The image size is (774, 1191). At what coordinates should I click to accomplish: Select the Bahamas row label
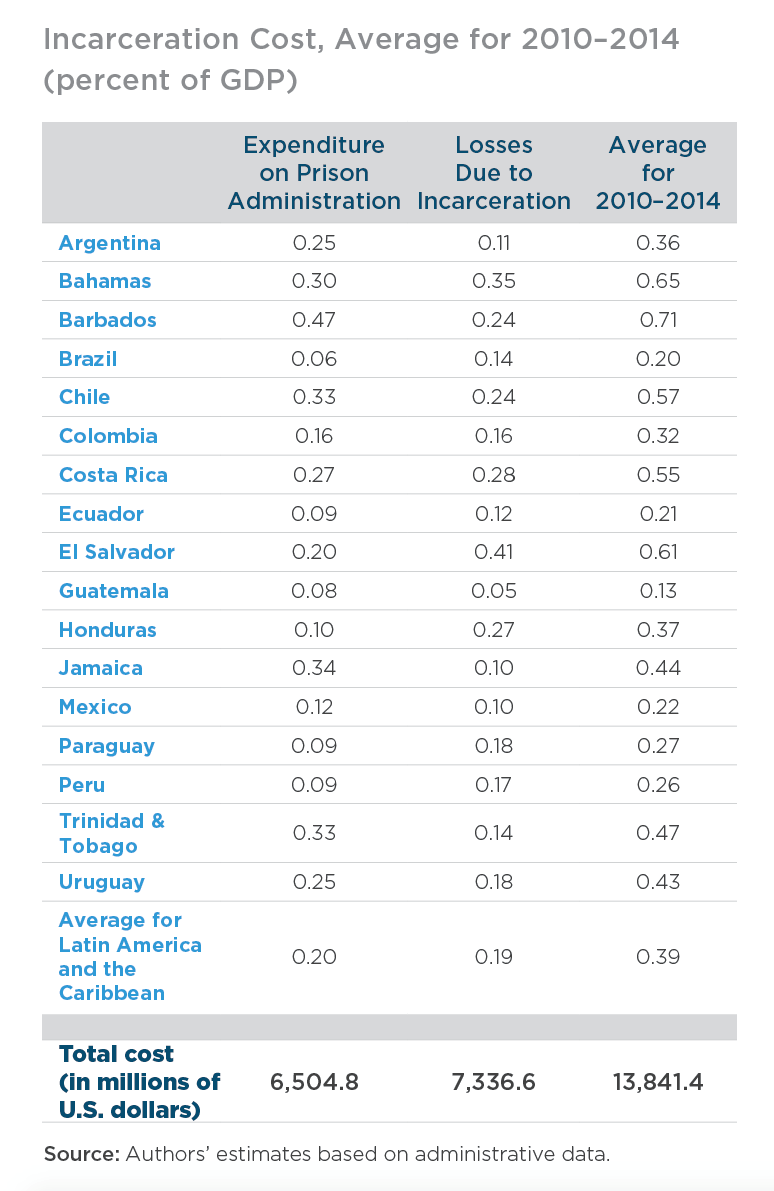pyautogui.click(x=105, y=281)
